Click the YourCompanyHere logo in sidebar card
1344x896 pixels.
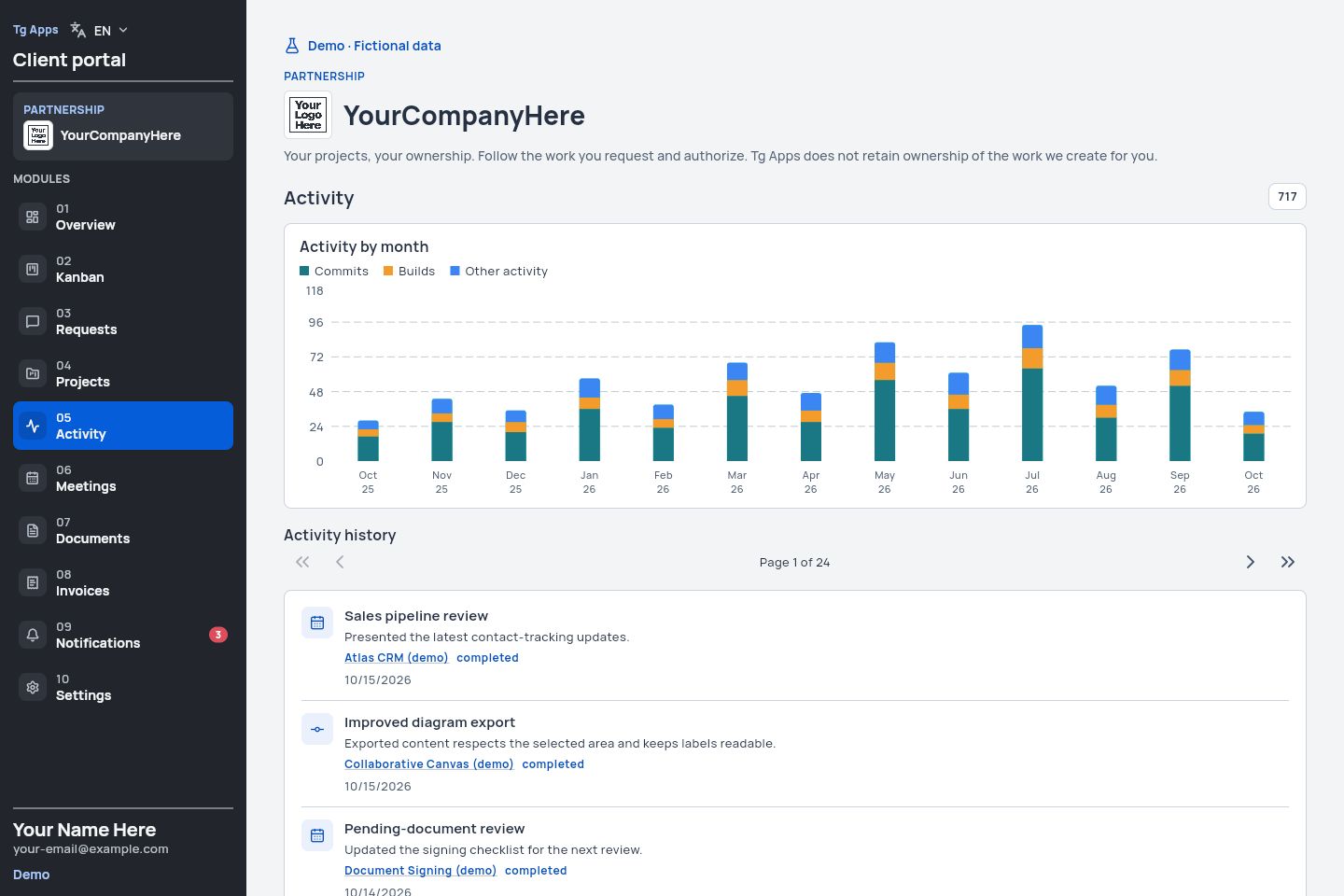tap(38, 135)
